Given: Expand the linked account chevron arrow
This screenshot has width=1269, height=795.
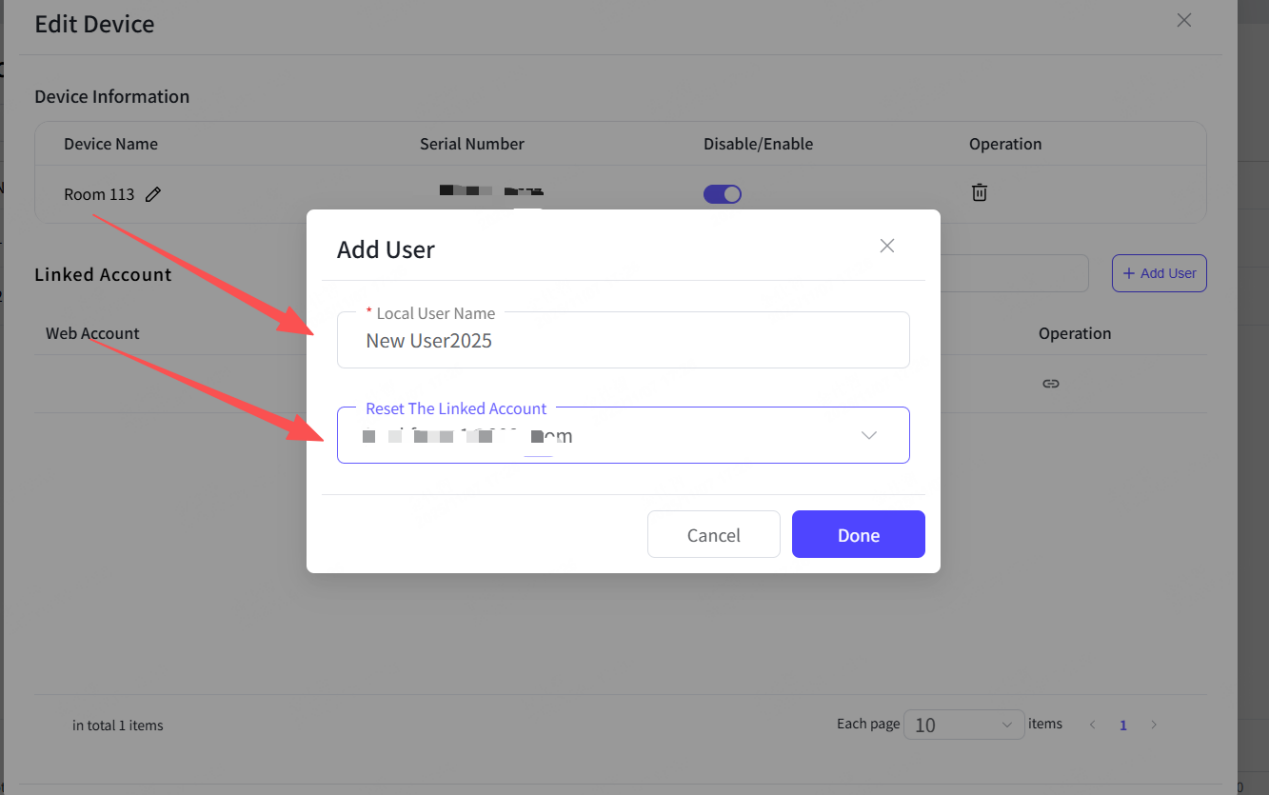Looking at the screenshot, I should click(x=869, y=436).
